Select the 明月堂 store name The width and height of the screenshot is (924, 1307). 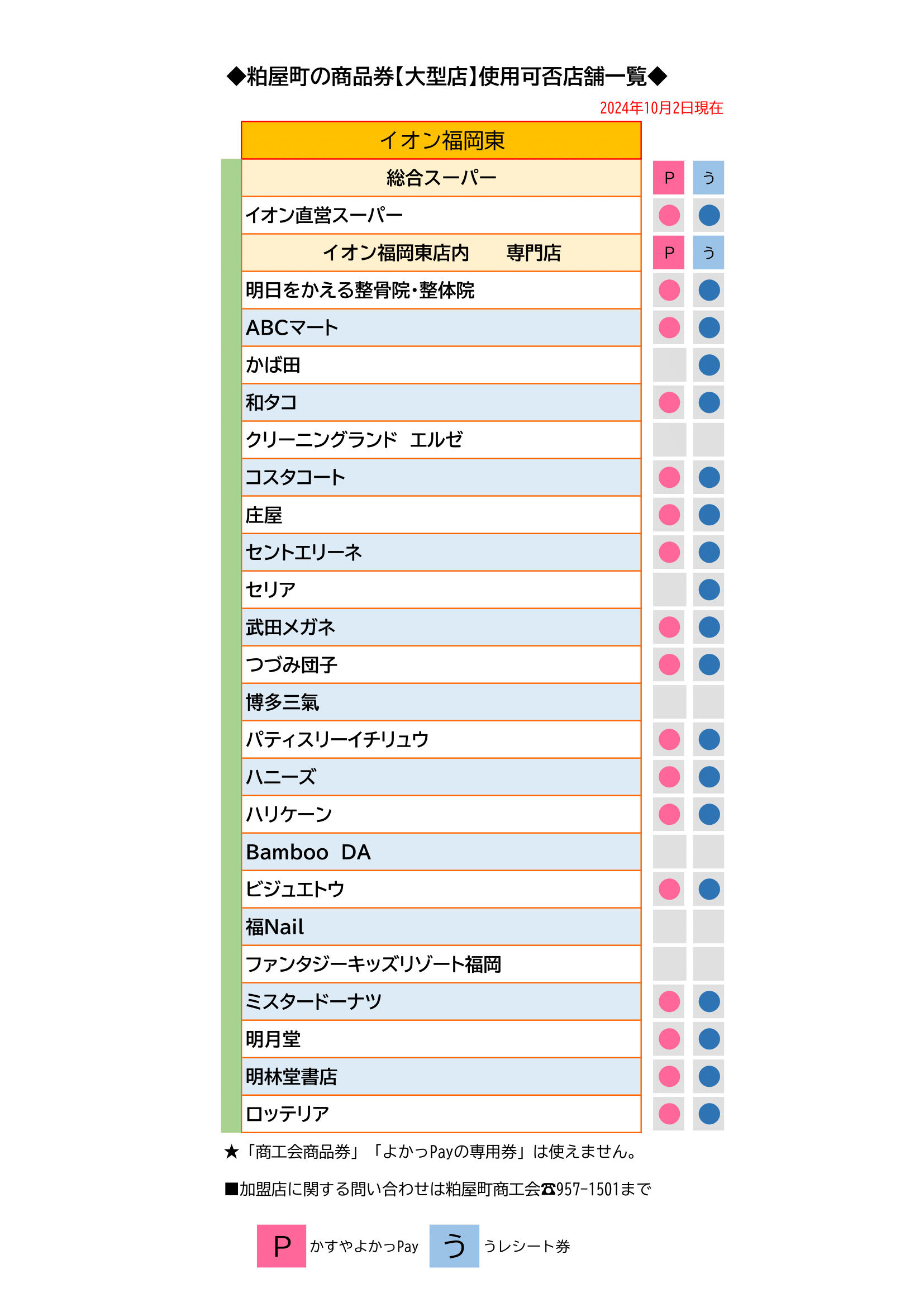[x=273, y=1039]
